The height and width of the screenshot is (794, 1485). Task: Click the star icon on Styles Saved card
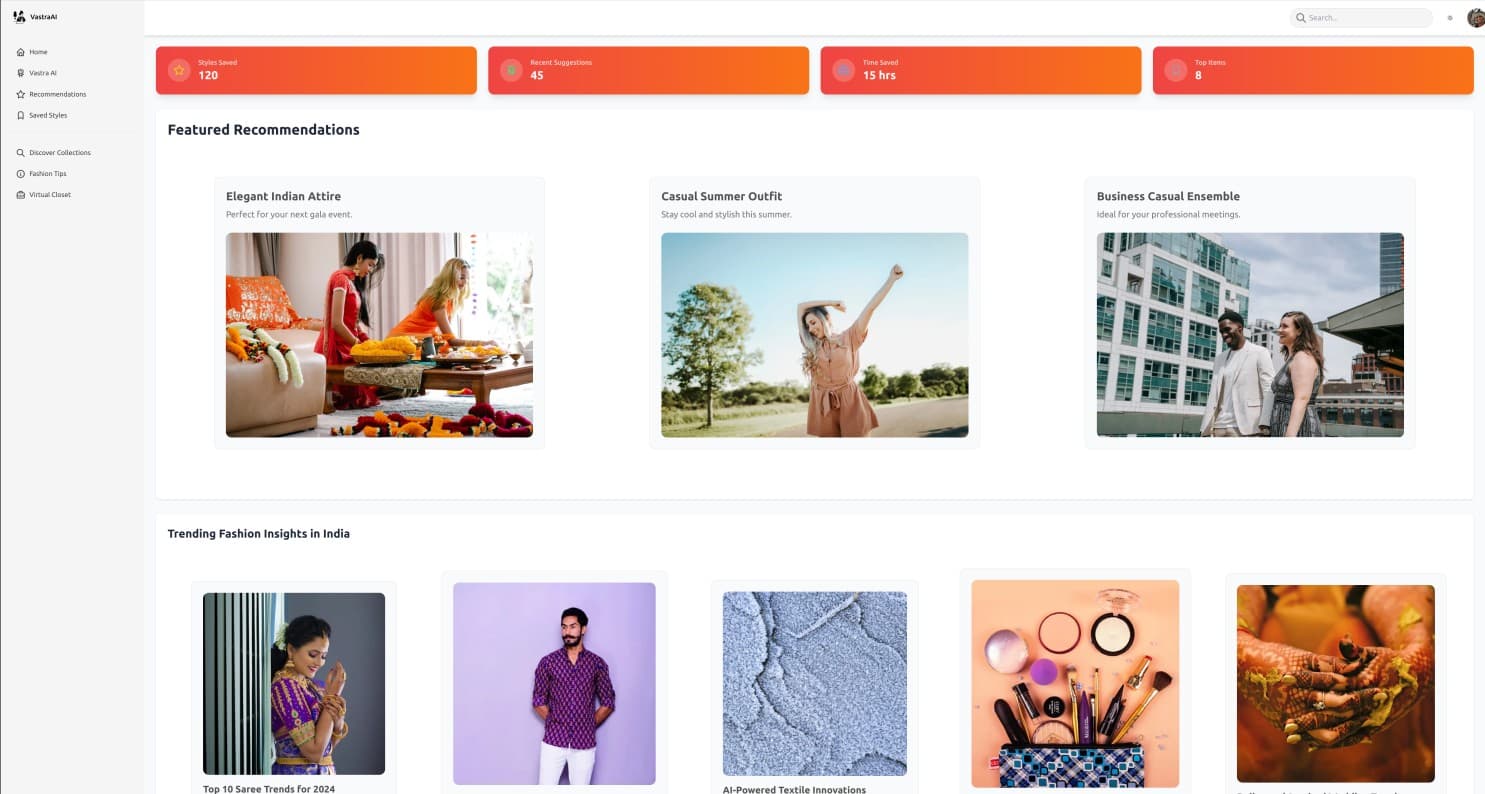(179, 70)
